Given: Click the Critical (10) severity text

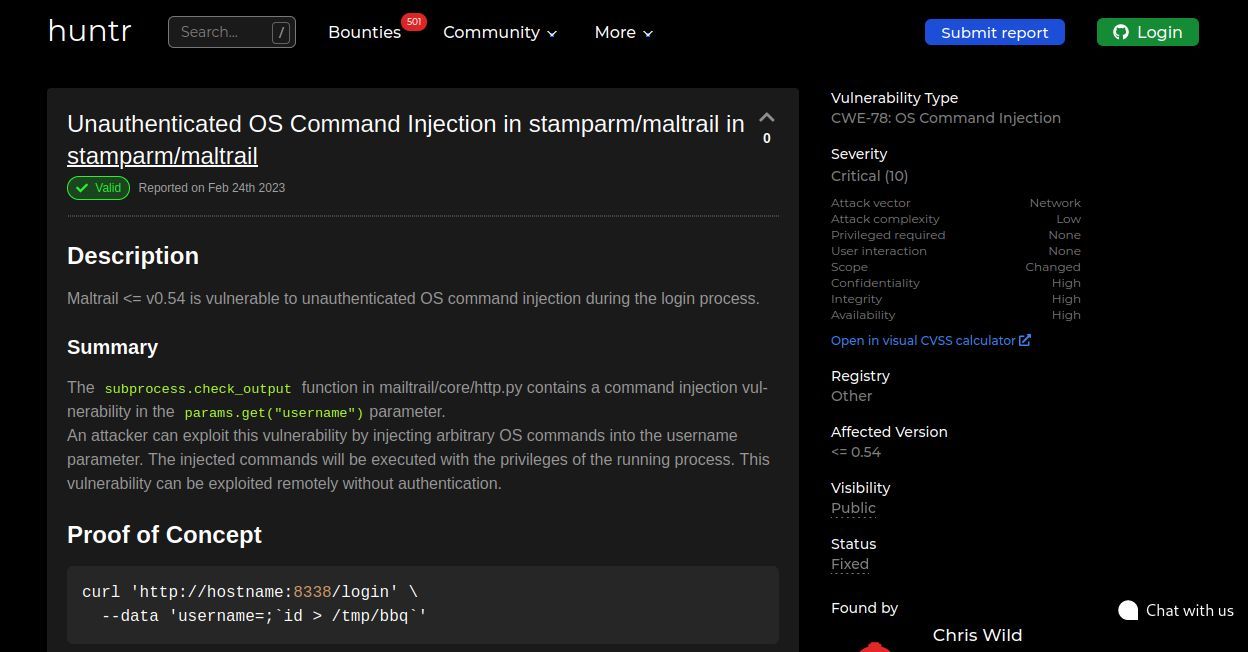Looking at the screenshot, I should [x=869, y=176].
